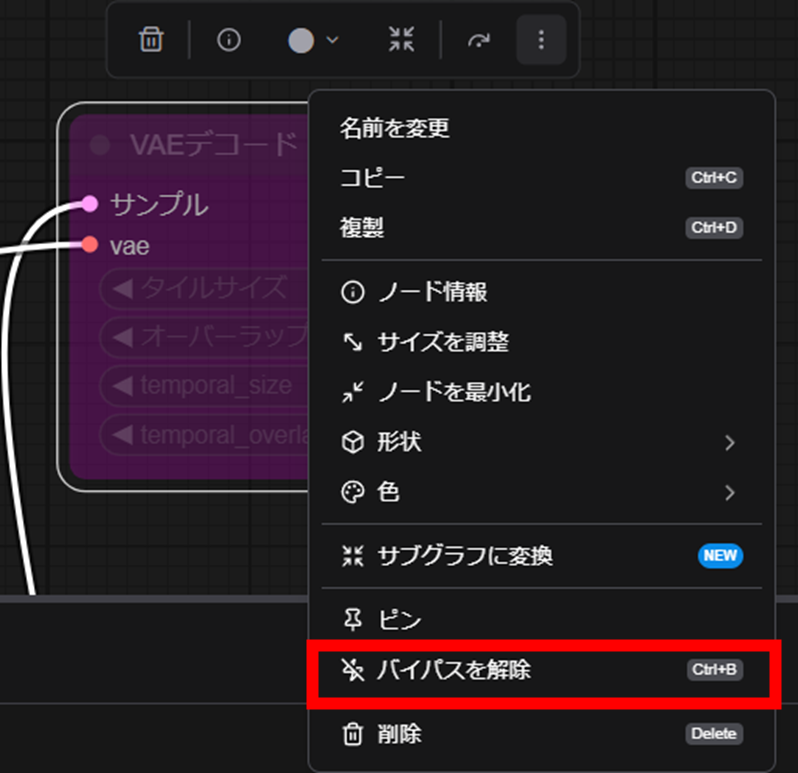Click the サンプル input label
Viewport: 798px width, 773px height.
159,205
